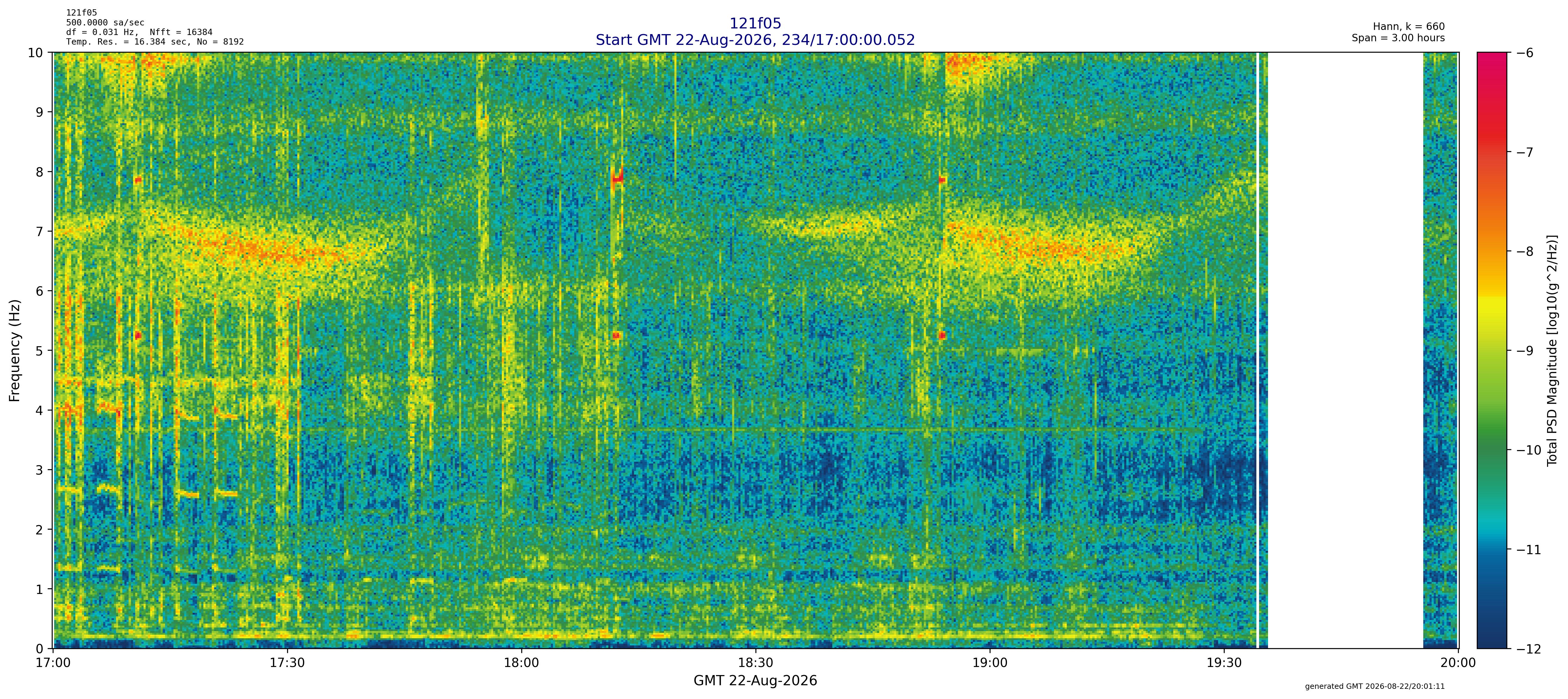Select frequency axis tick label '5'
This screenshot has width=1568, height=699.
pos(39,351)
